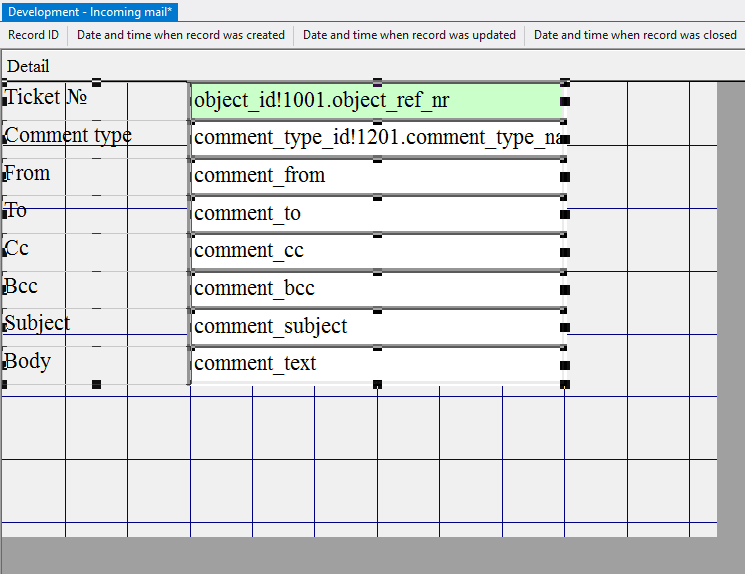Click the record was created header

tap(181, 35)
